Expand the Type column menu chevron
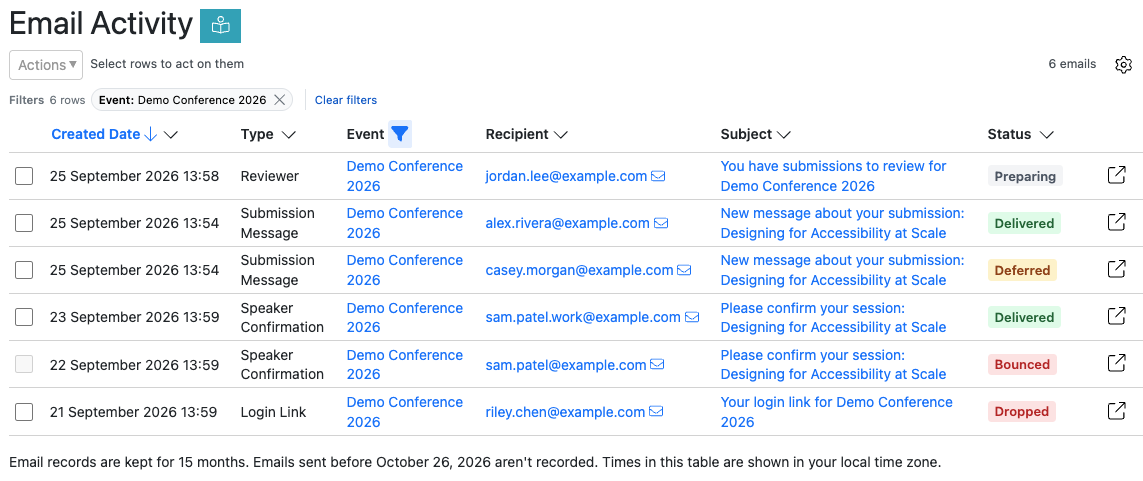The image size is (1143, 481). coord(289,135)
